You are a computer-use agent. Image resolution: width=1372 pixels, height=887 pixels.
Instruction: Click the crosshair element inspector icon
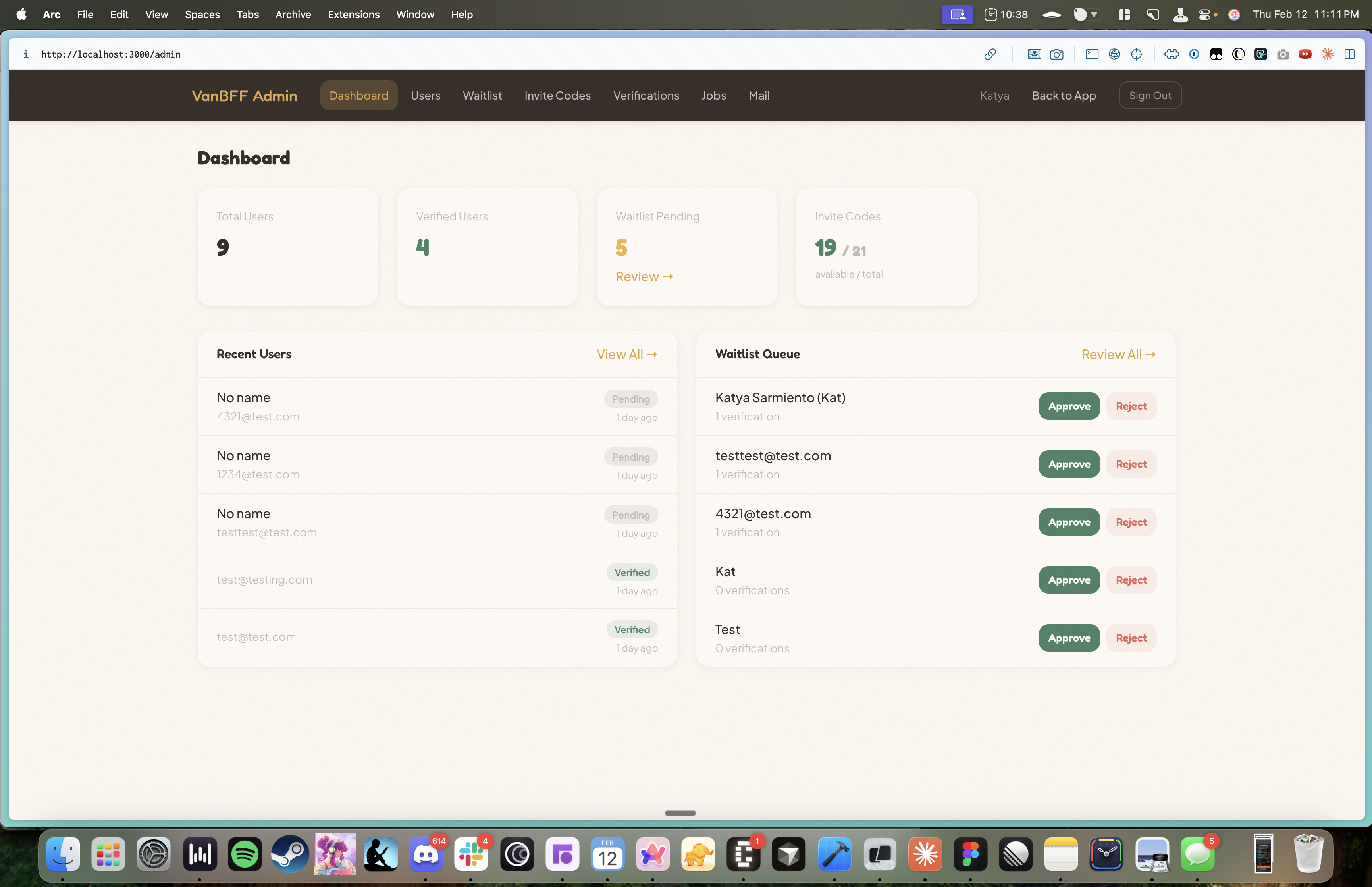[1137, 54]
